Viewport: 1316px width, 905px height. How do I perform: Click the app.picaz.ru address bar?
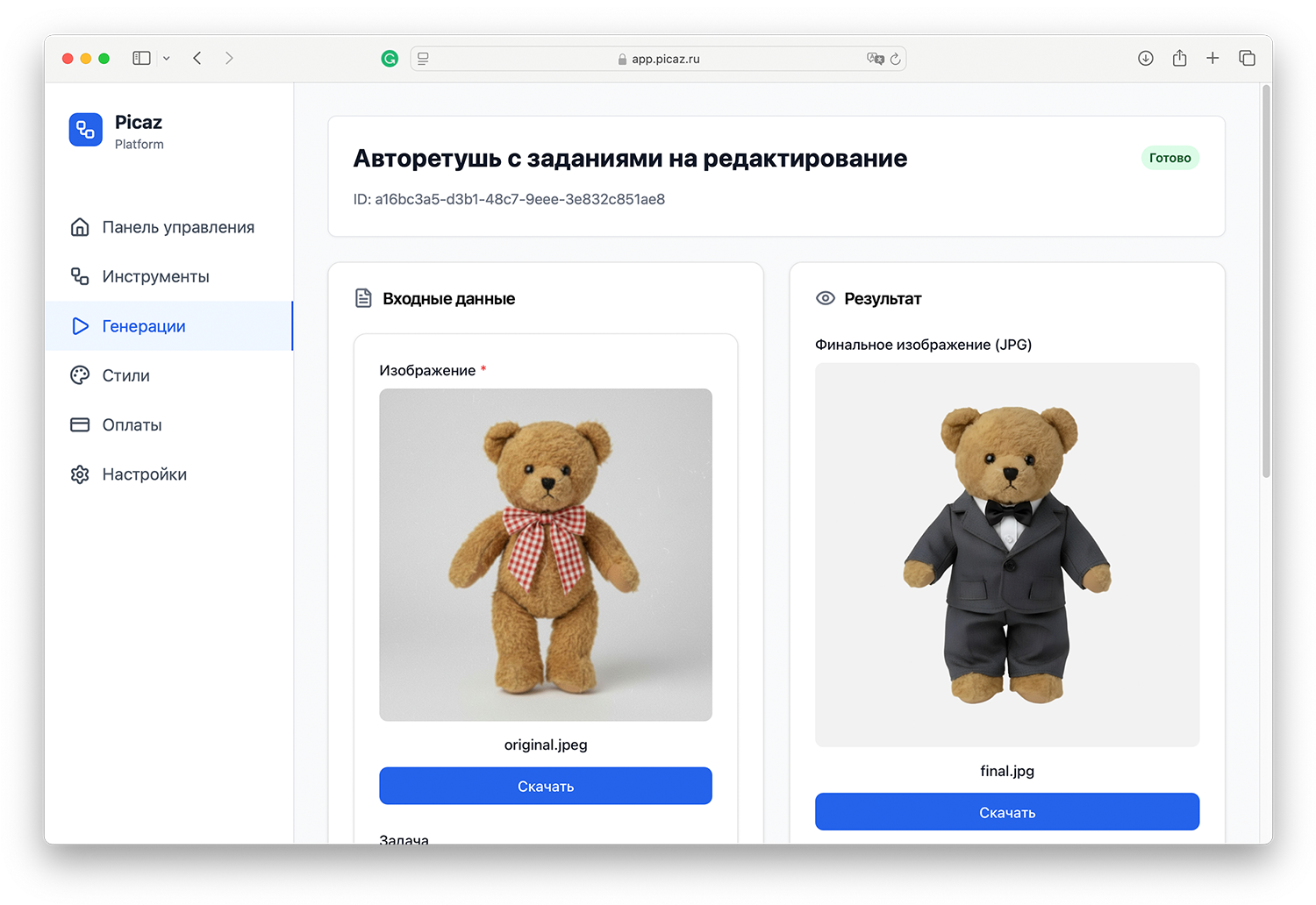click(x=665, y=59)
